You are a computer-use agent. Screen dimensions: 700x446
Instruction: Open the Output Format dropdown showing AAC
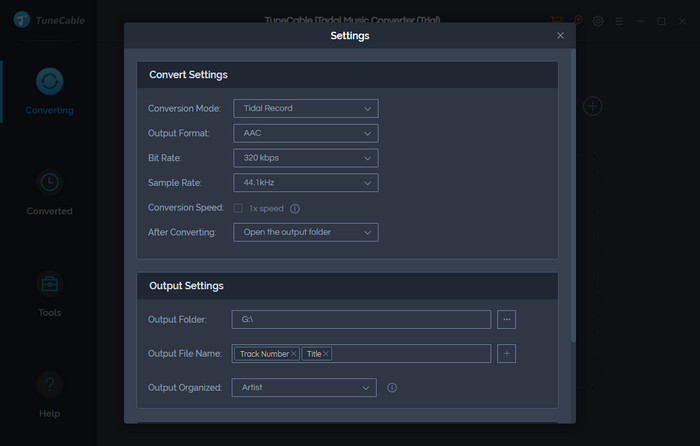click(x=306, y=133)
